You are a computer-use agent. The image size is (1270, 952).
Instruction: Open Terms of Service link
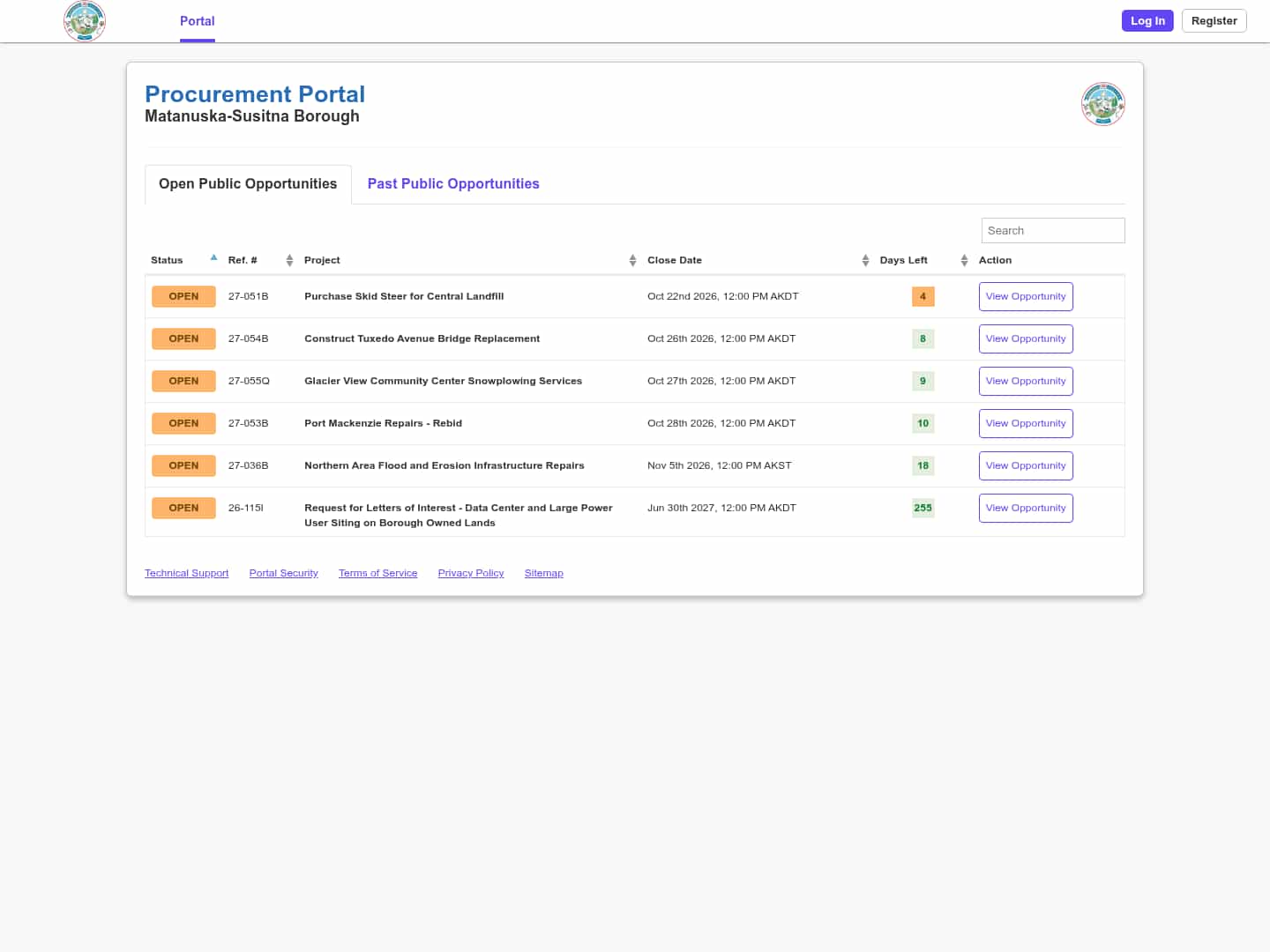377,573
